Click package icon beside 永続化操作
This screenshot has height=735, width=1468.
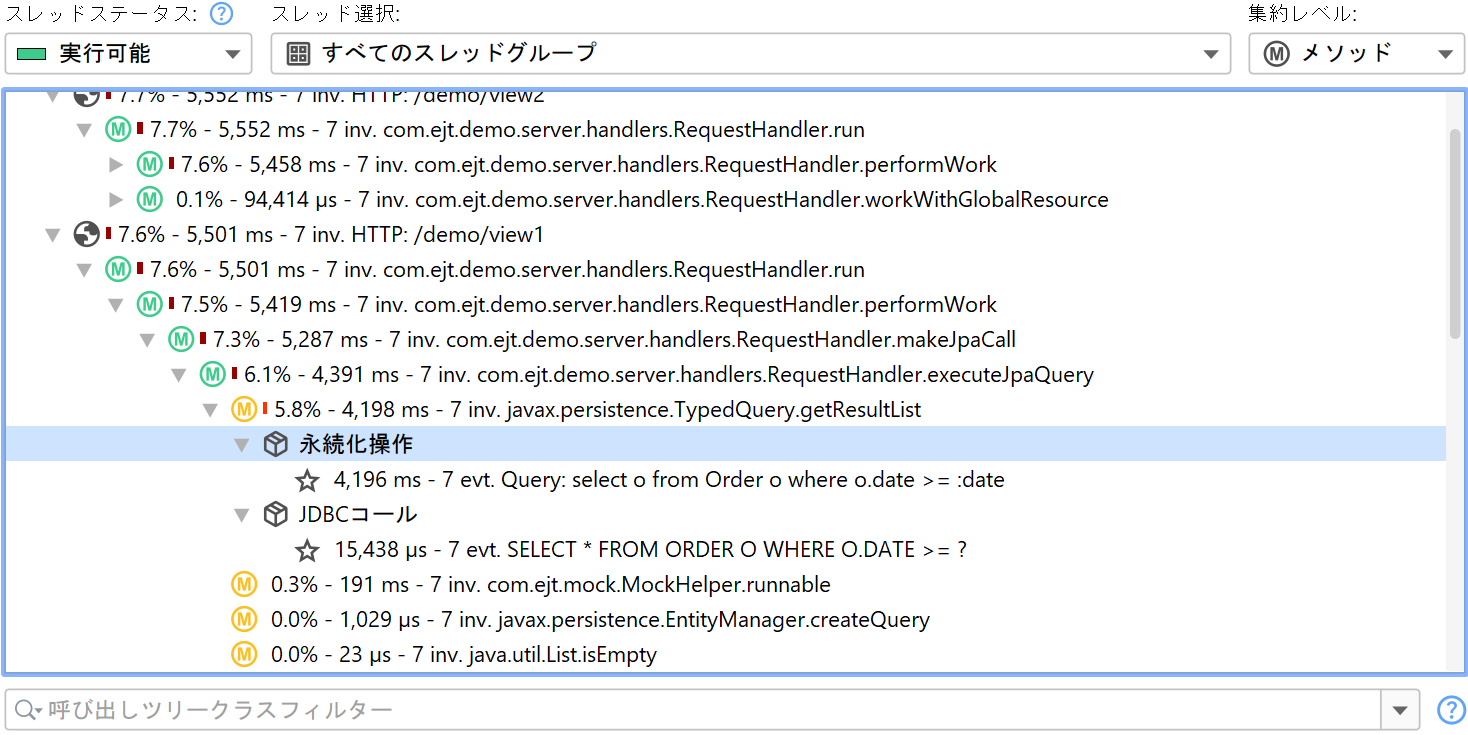point(276,445)
